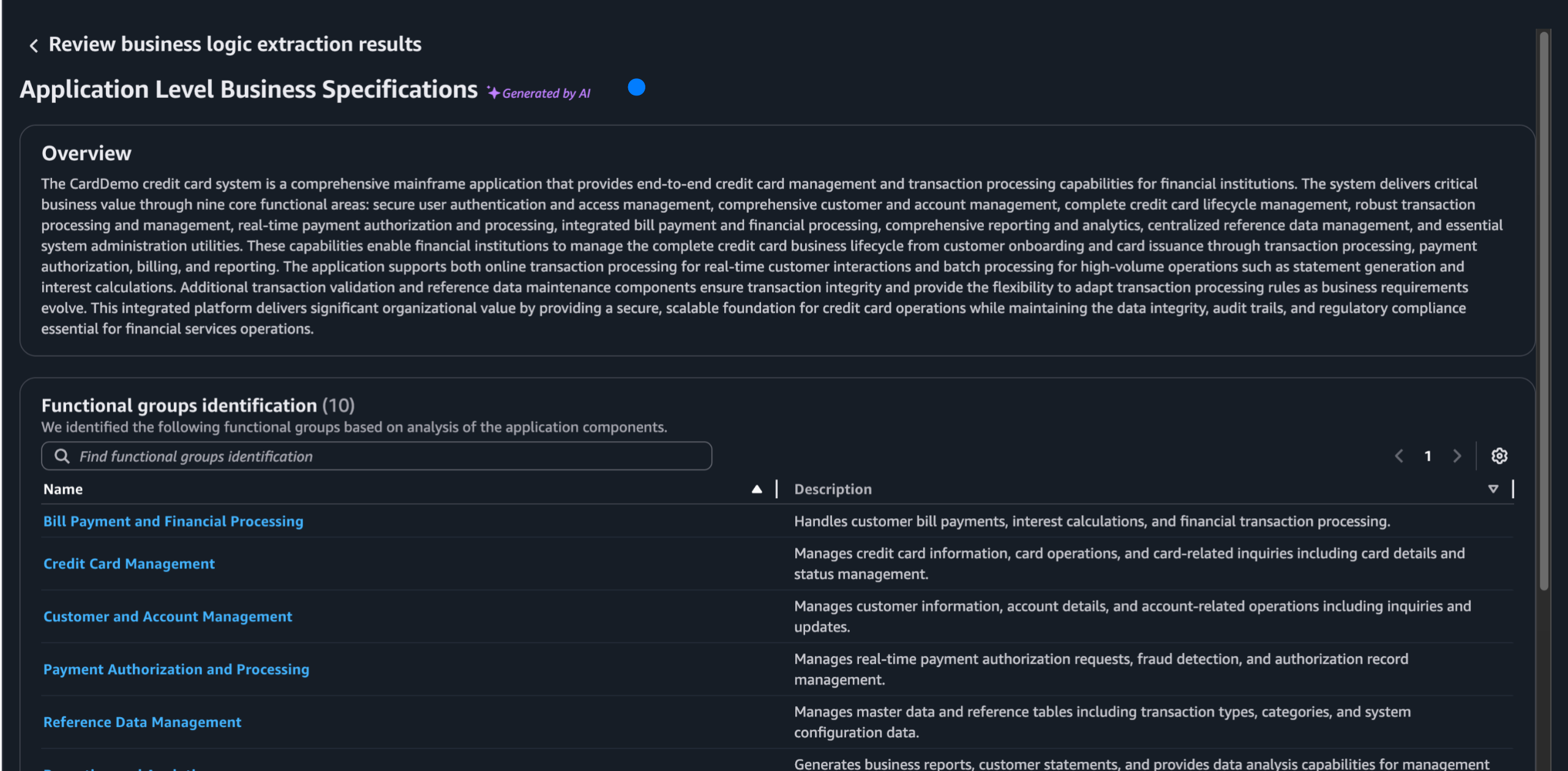Open the Credit Card Management functional group

click(x=129, y=564)
